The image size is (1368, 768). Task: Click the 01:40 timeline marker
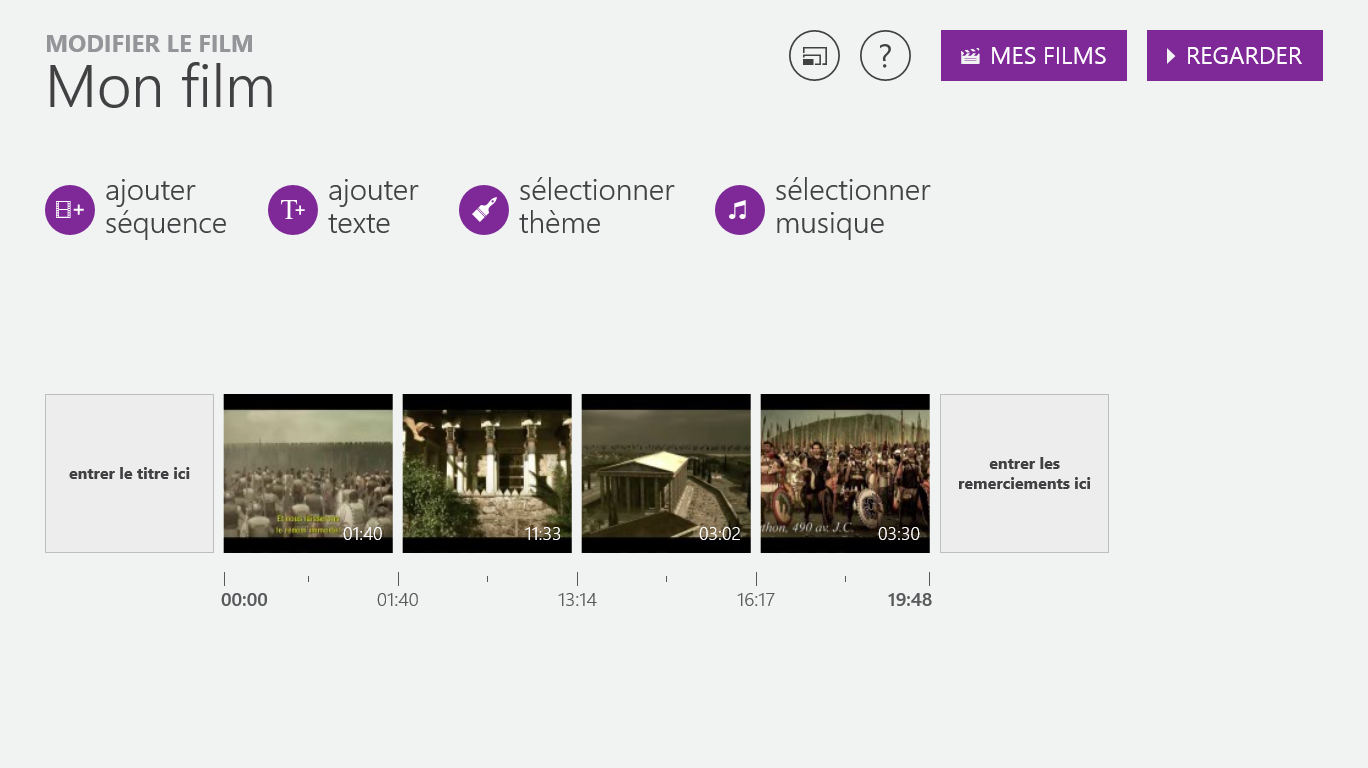(x=398, y=600)
